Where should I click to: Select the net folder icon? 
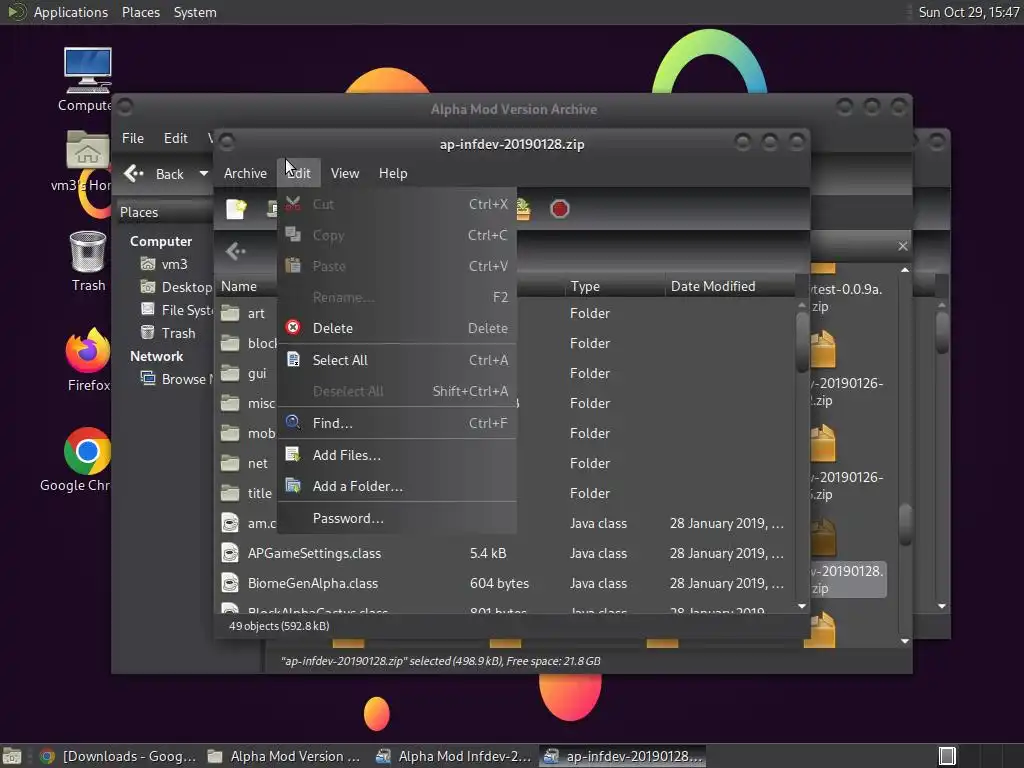230,463
